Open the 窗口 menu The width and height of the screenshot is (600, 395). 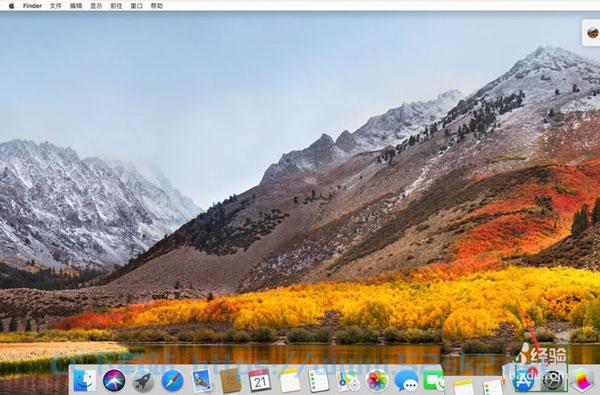(x=136, y=6)
